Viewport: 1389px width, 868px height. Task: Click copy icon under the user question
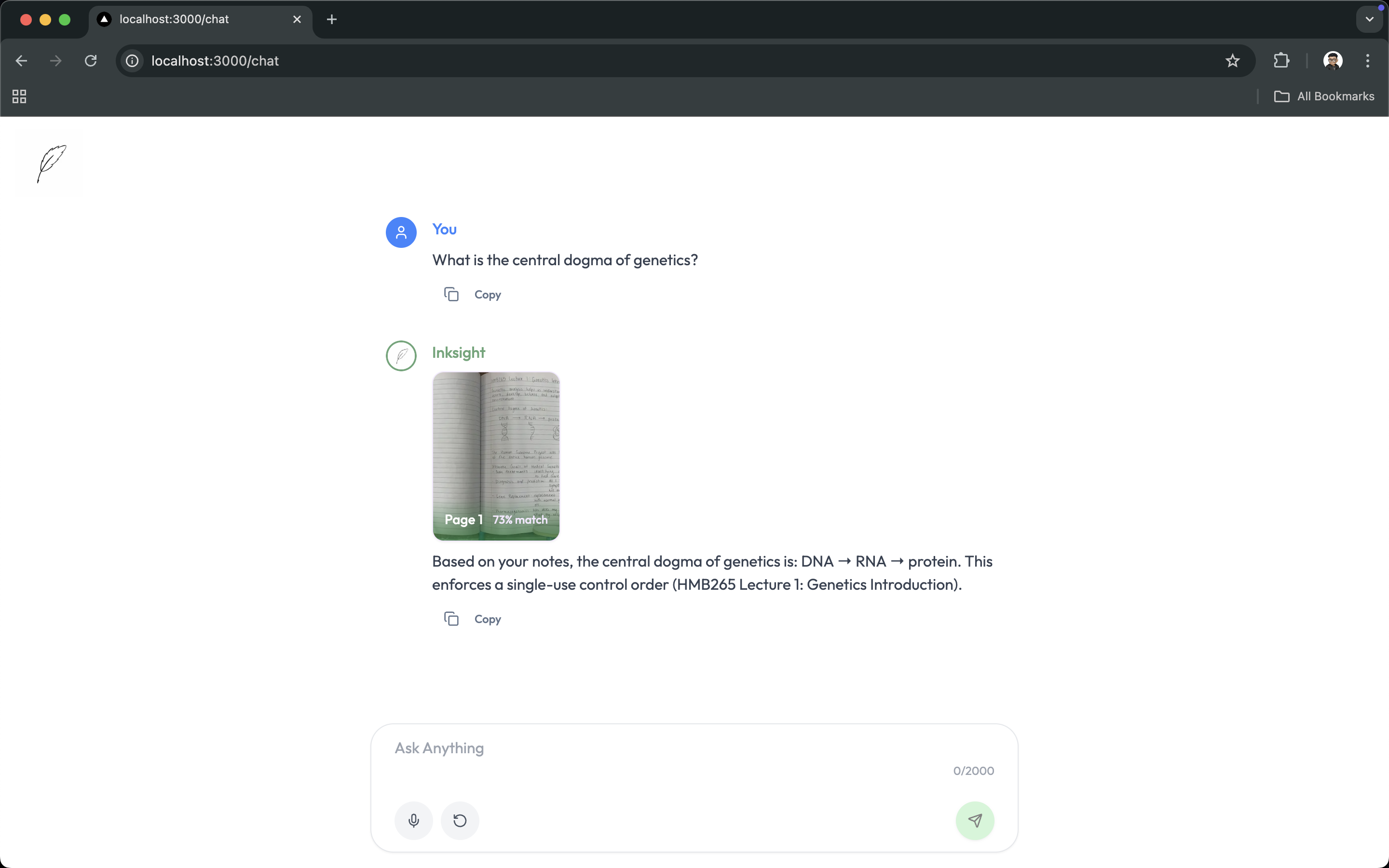tap(451, 295)
